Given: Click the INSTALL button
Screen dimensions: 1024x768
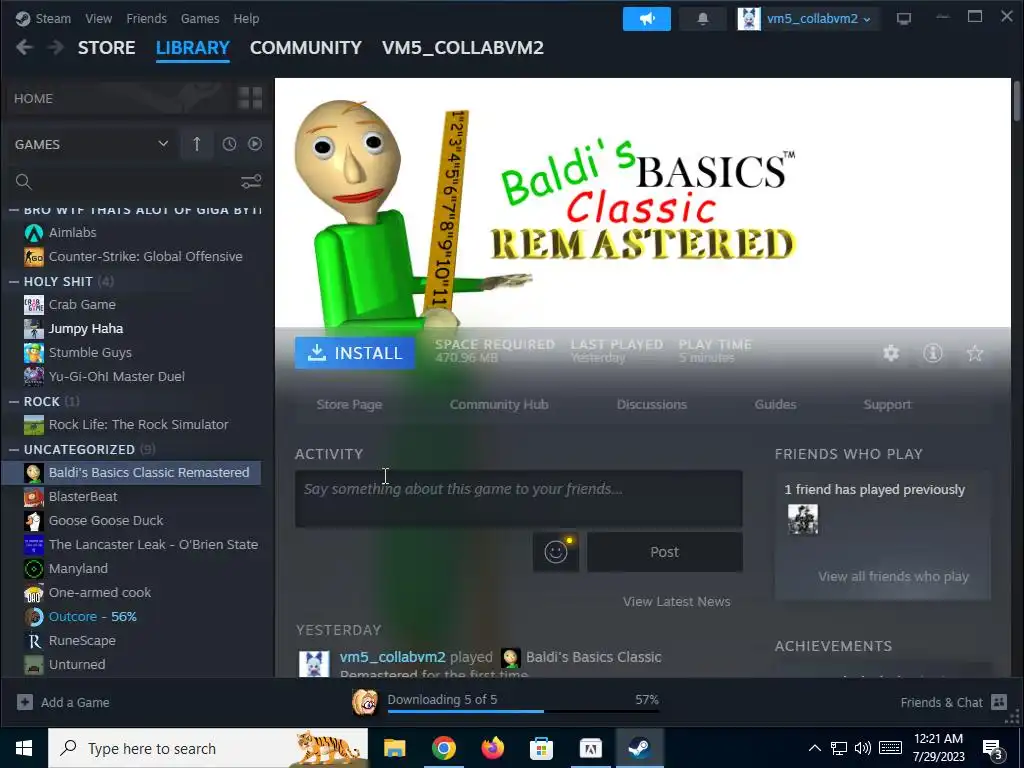Looking at the screenshot, I should [355, 353].
